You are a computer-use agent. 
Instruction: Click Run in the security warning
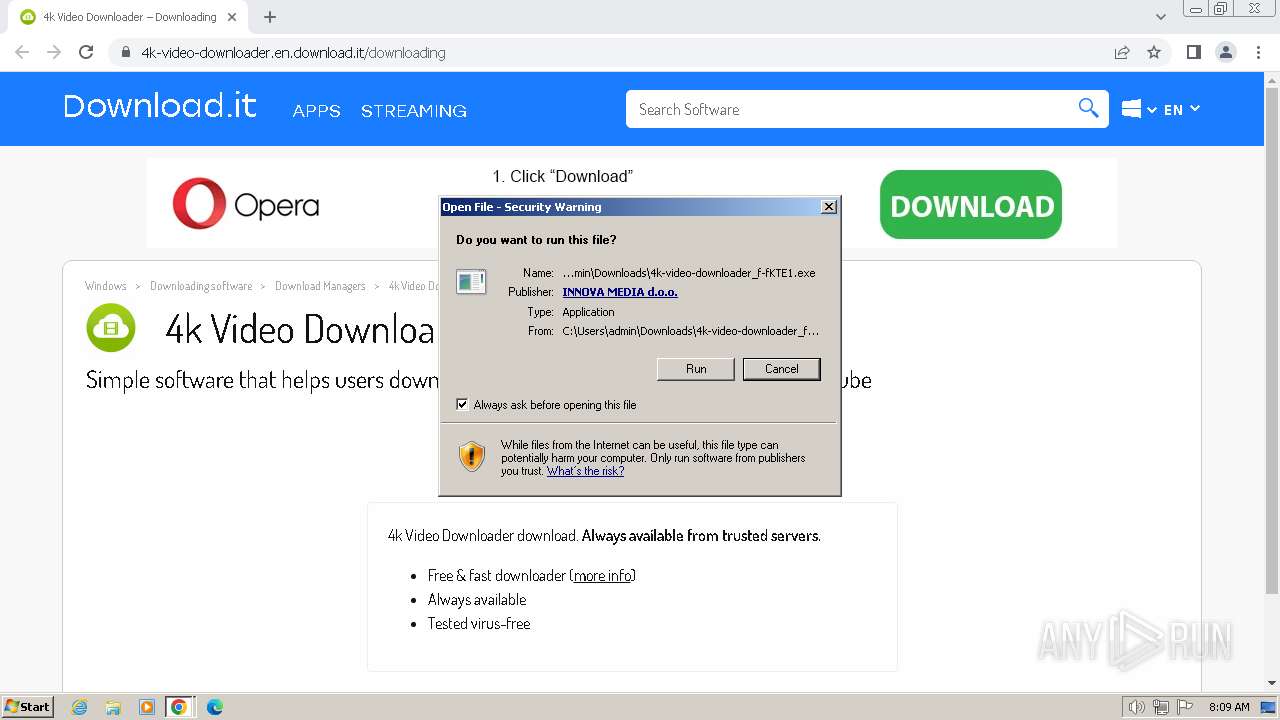pos(696,369)
